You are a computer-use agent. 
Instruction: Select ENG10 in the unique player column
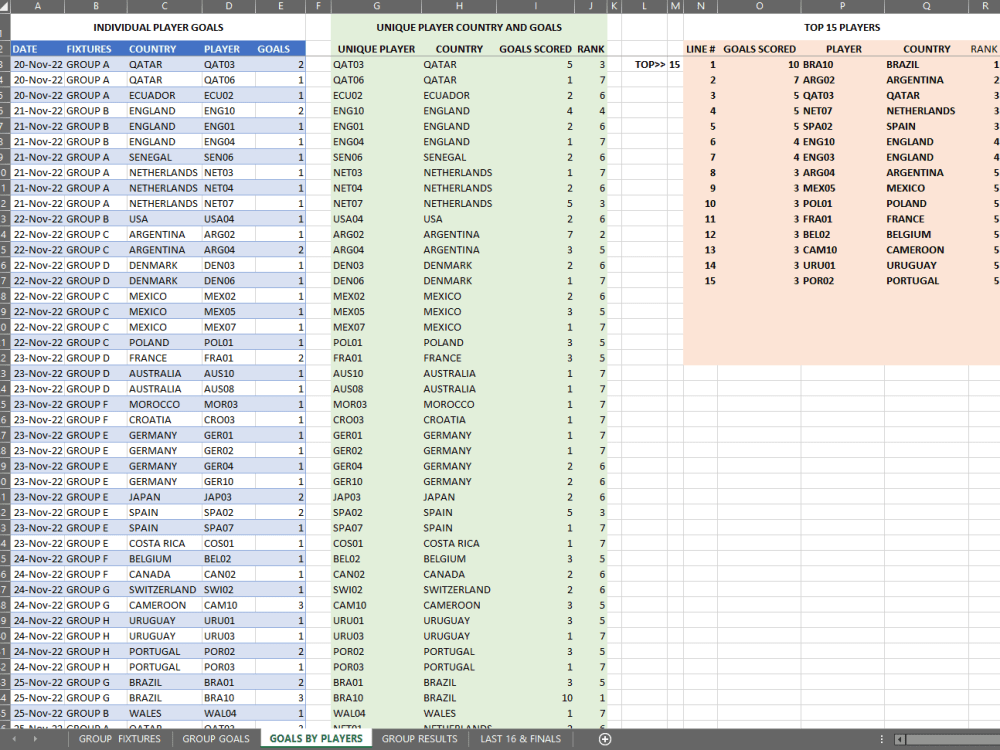376,111
